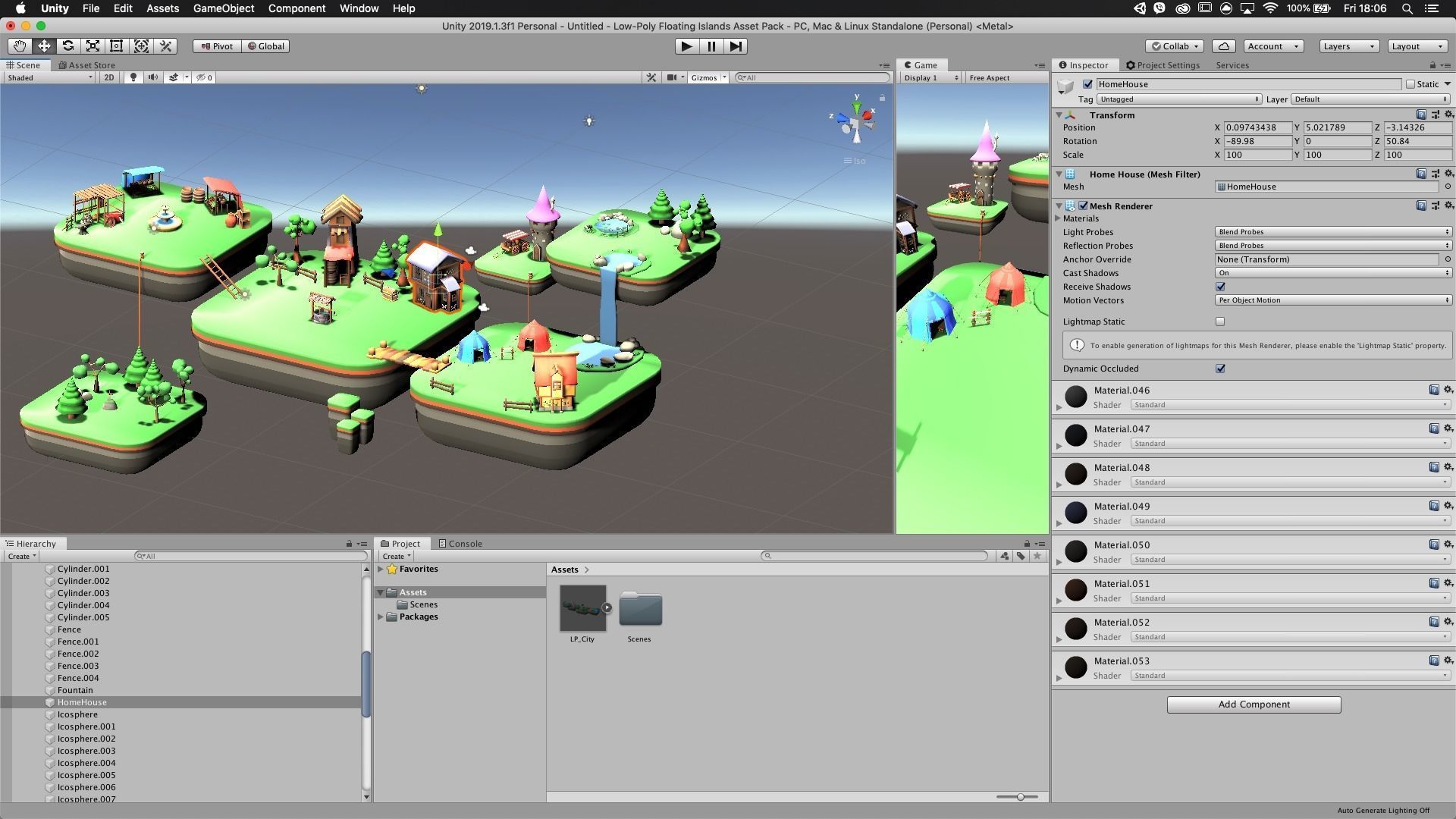Select the Hand tool
This screenshot has height=819, width=1456.
pos(19,46)
